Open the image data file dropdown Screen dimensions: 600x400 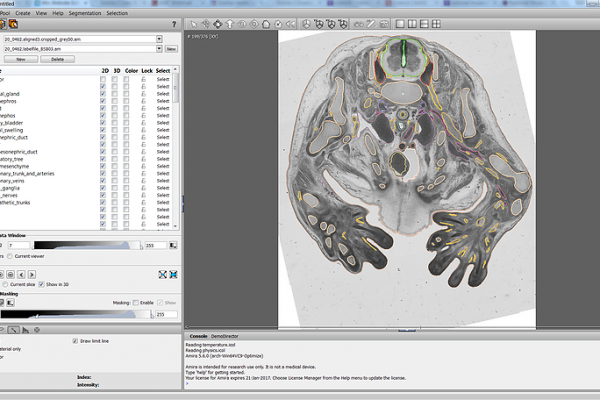click(x=159, y=38)
